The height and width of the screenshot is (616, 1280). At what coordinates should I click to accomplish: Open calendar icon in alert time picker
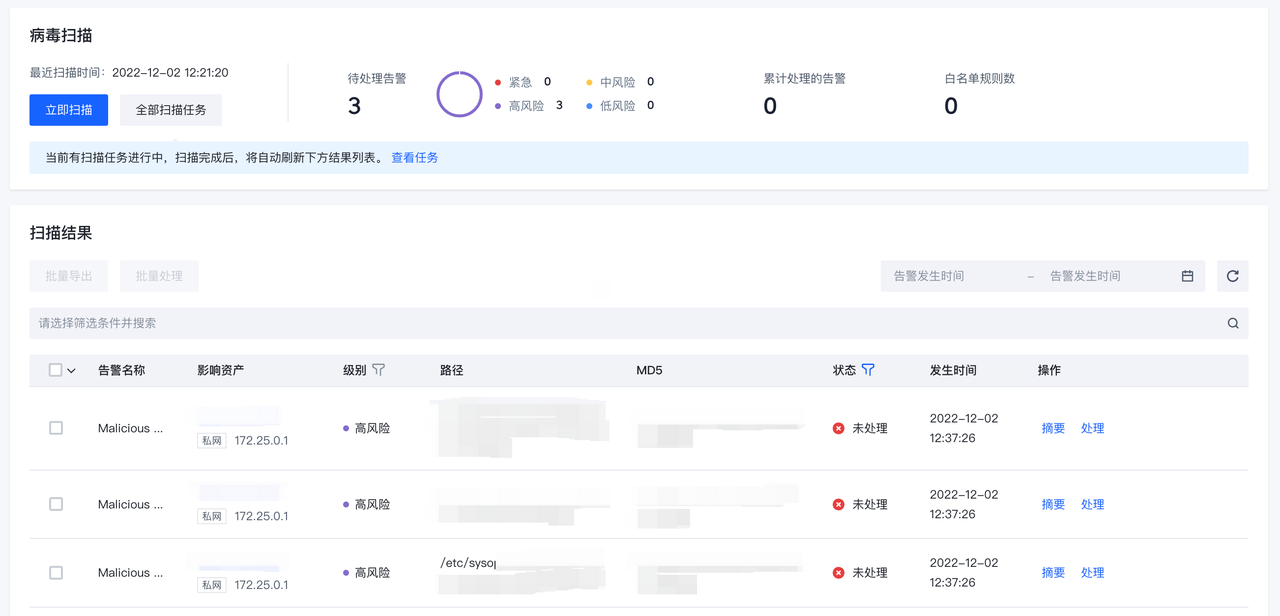coord(1187,276)
